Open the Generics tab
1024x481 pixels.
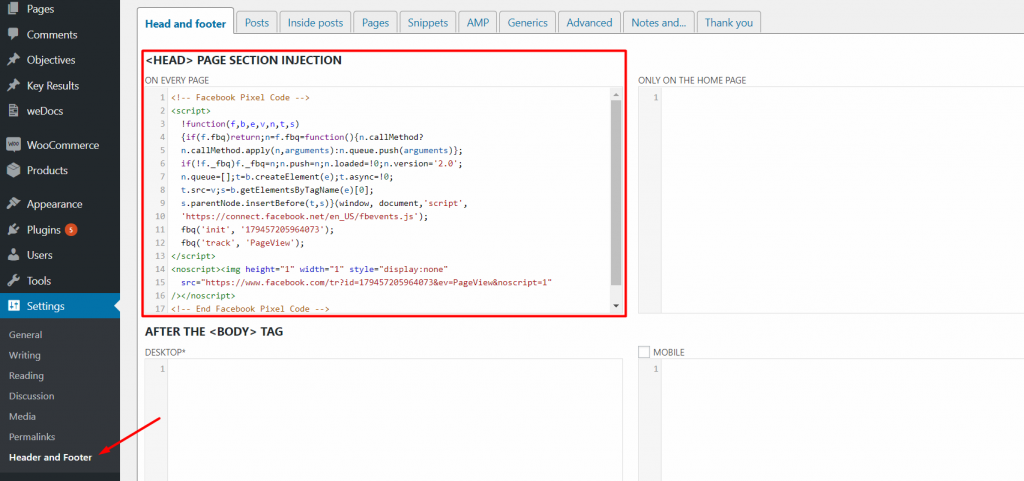click(x=528, y=22)
